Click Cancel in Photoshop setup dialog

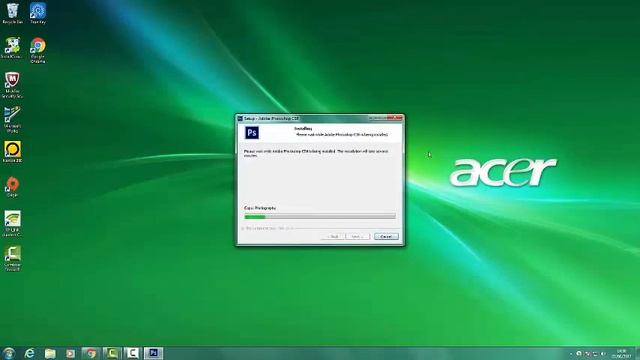click(x=386, y=236)
